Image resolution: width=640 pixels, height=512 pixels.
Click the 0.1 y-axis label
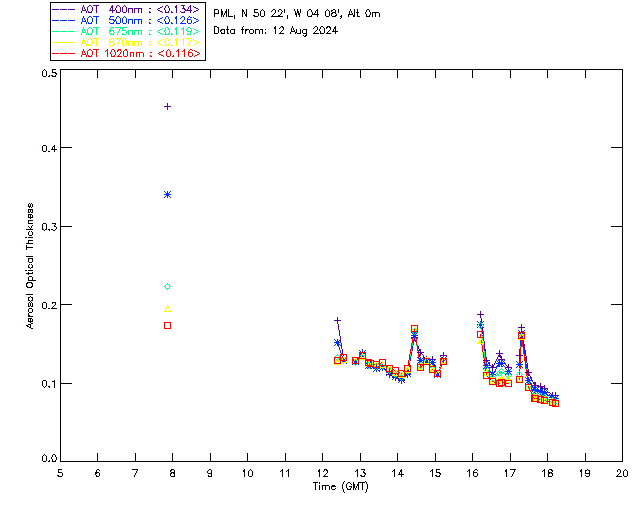click(x=49, y=384)
